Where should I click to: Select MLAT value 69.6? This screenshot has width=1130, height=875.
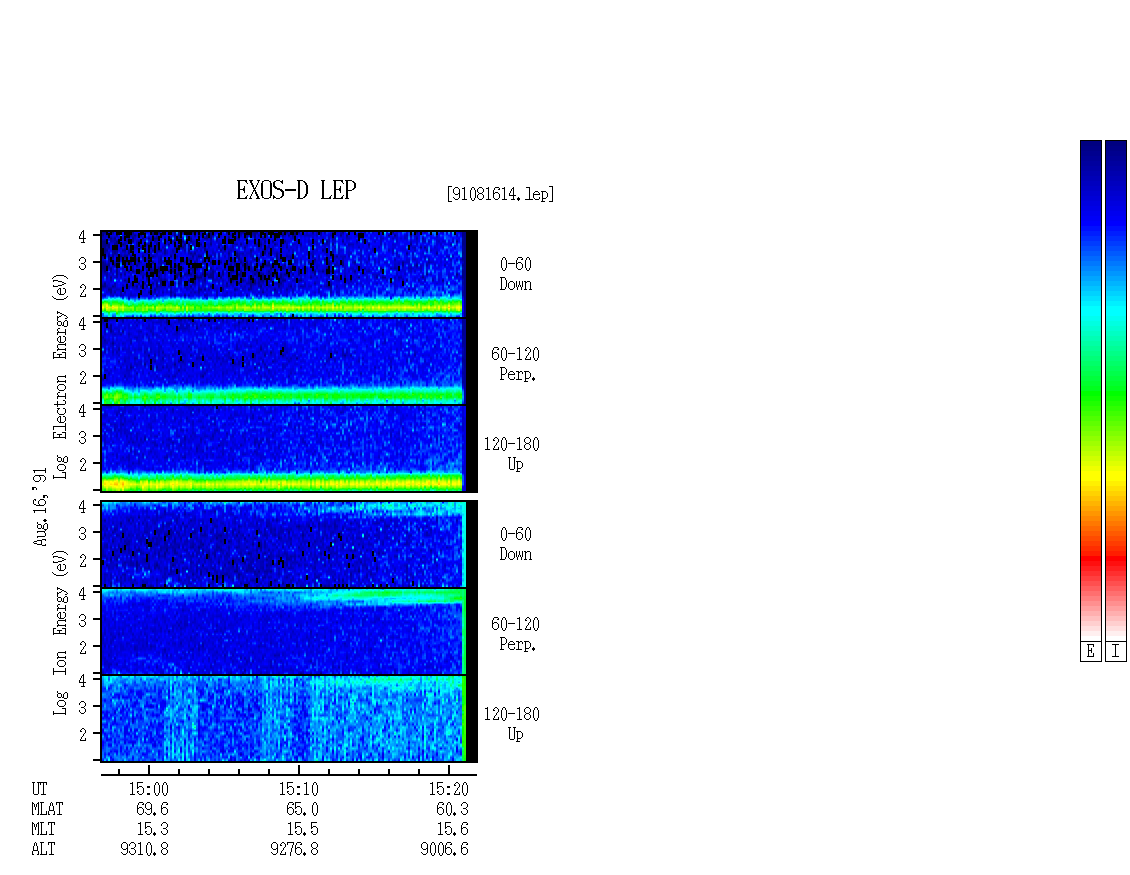[x=152, y=809]
